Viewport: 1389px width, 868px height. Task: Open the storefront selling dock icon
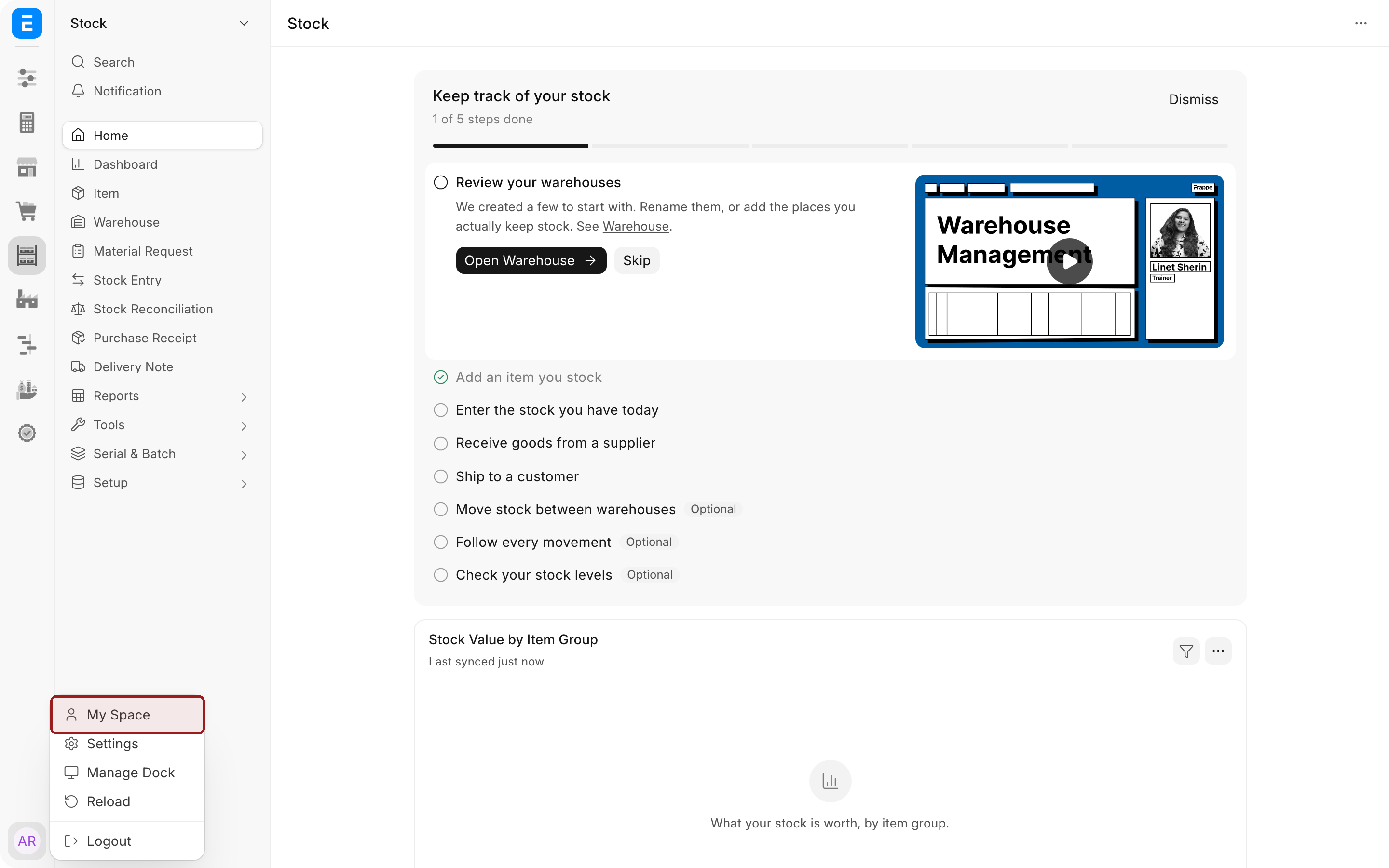tap(27, 166)
